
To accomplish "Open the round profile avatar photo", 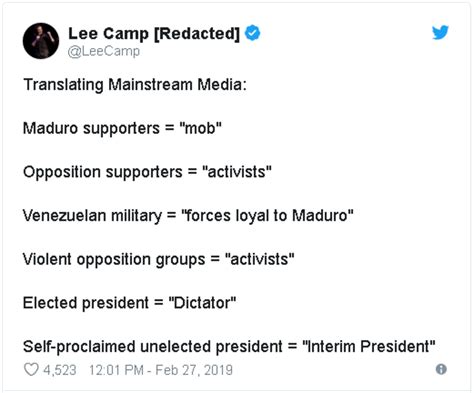I will tap(41, 41).
